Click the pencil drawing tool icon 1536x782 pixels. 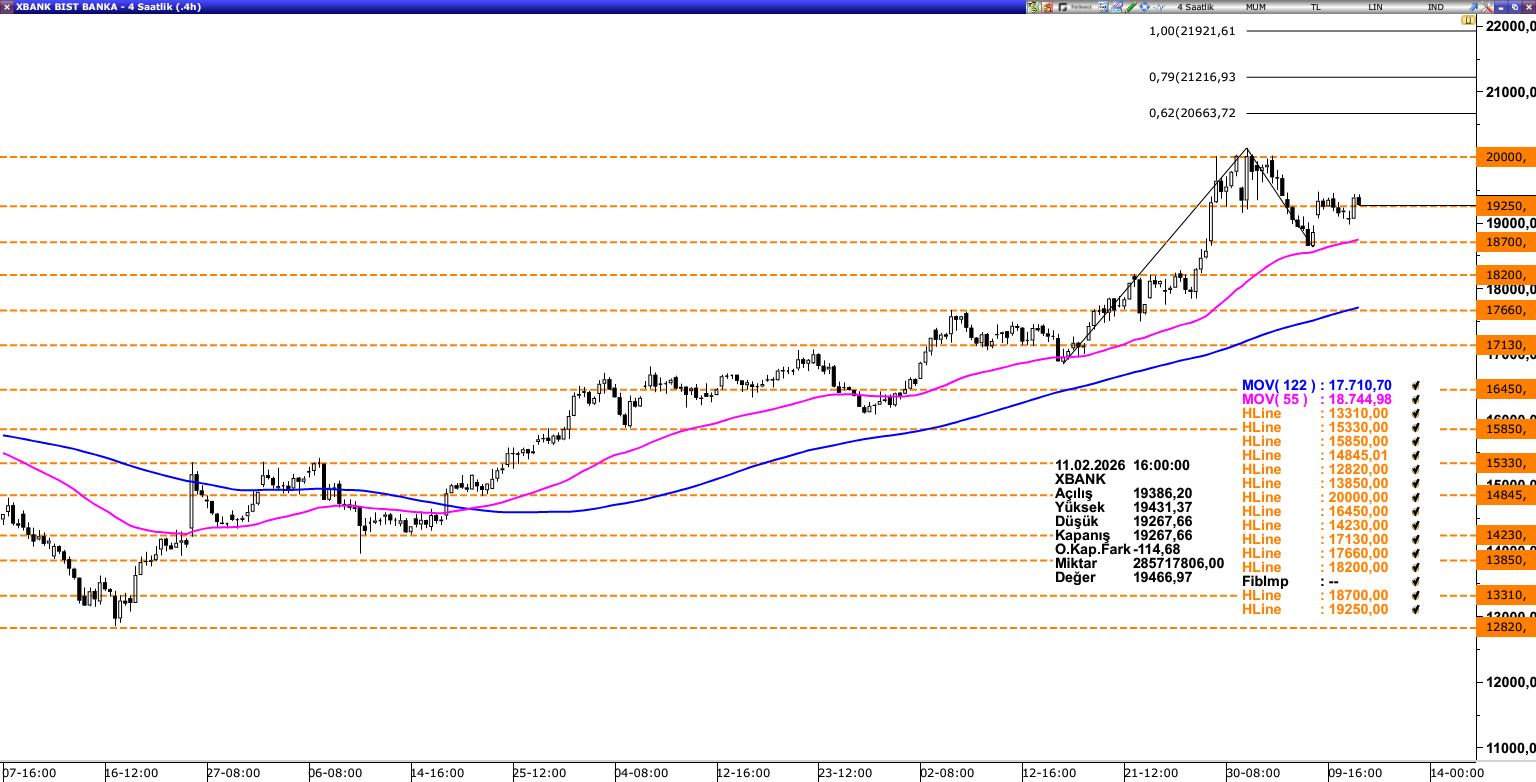click(x=1130, y=7)
